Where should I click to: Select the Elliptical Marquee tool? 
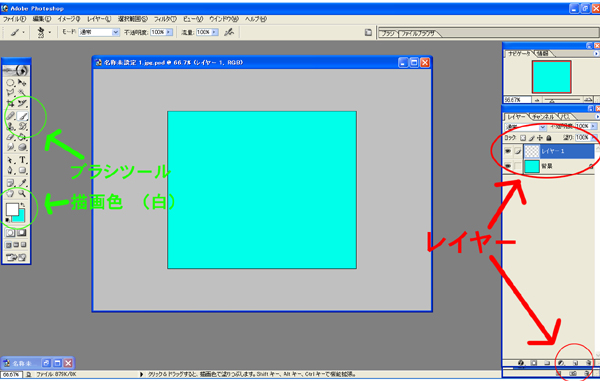[x=10, y=82]
